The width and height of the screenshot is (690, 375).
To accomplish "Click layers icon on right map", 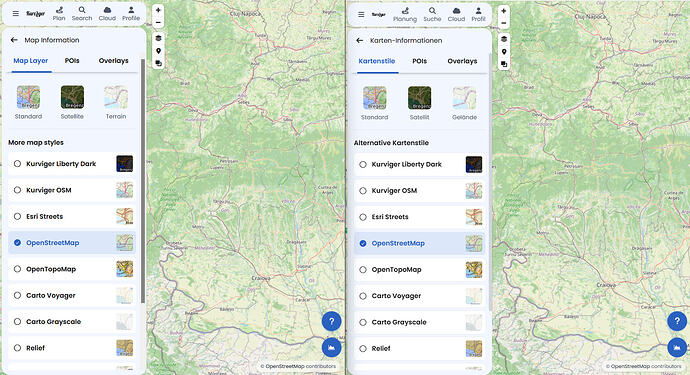I will pyautogui.click(x=504, y=39).
